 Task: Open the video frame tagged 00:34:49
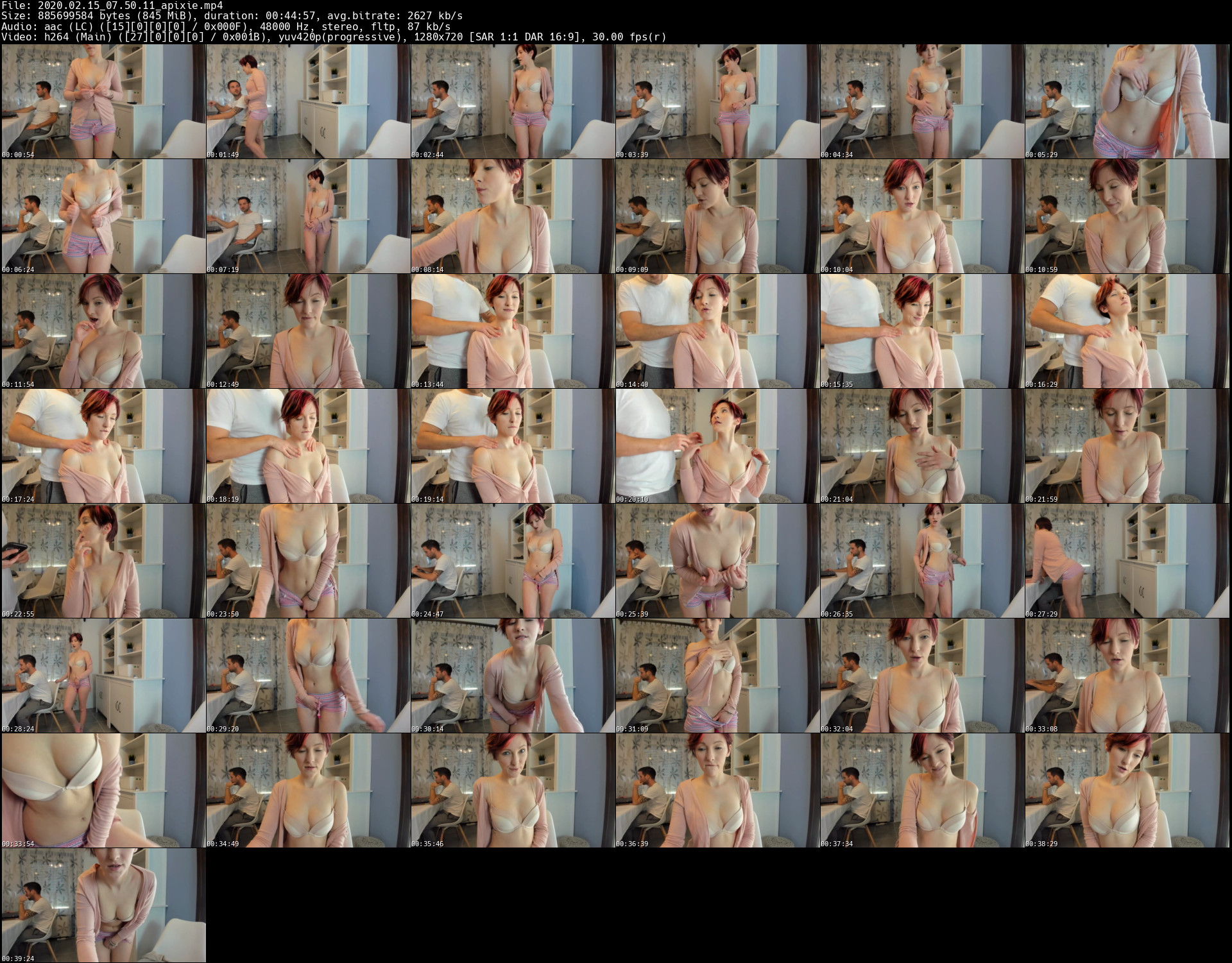[x=308, y=790]
